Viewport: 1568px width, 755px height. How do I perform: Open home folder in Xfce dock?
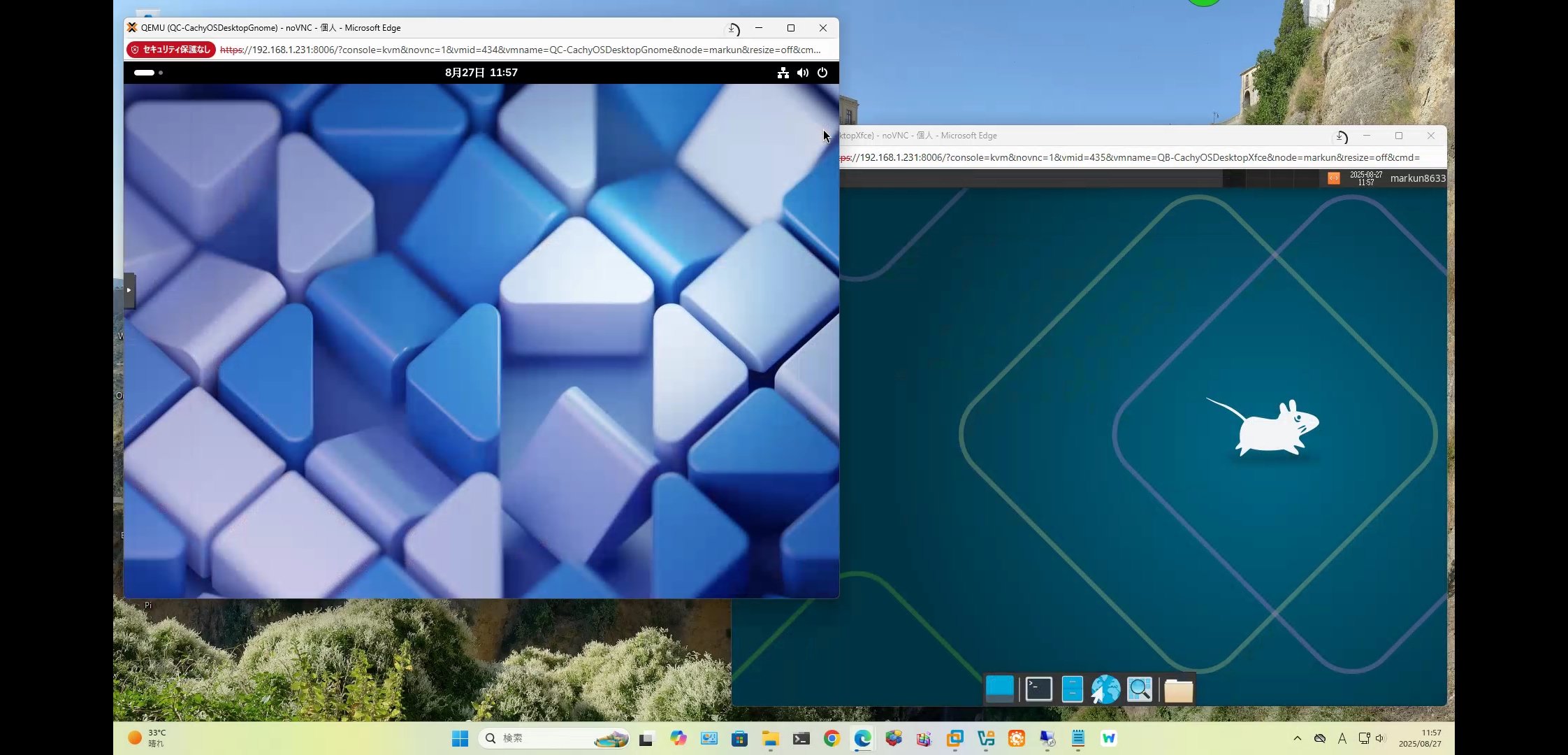(x=1179, y=691)
